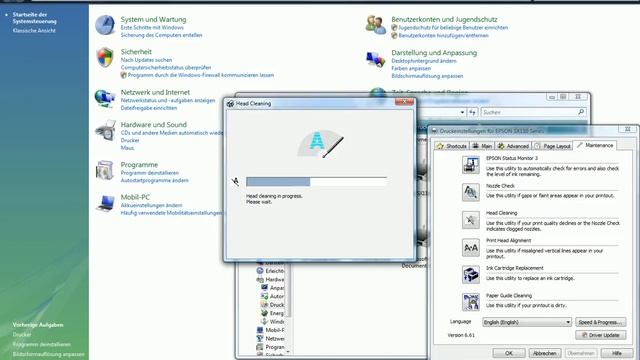This screenshot has height=360, width=640.
Task: Click Bildschirmauflösung anpassen under Darstellung
Action: tap(427, 76)
